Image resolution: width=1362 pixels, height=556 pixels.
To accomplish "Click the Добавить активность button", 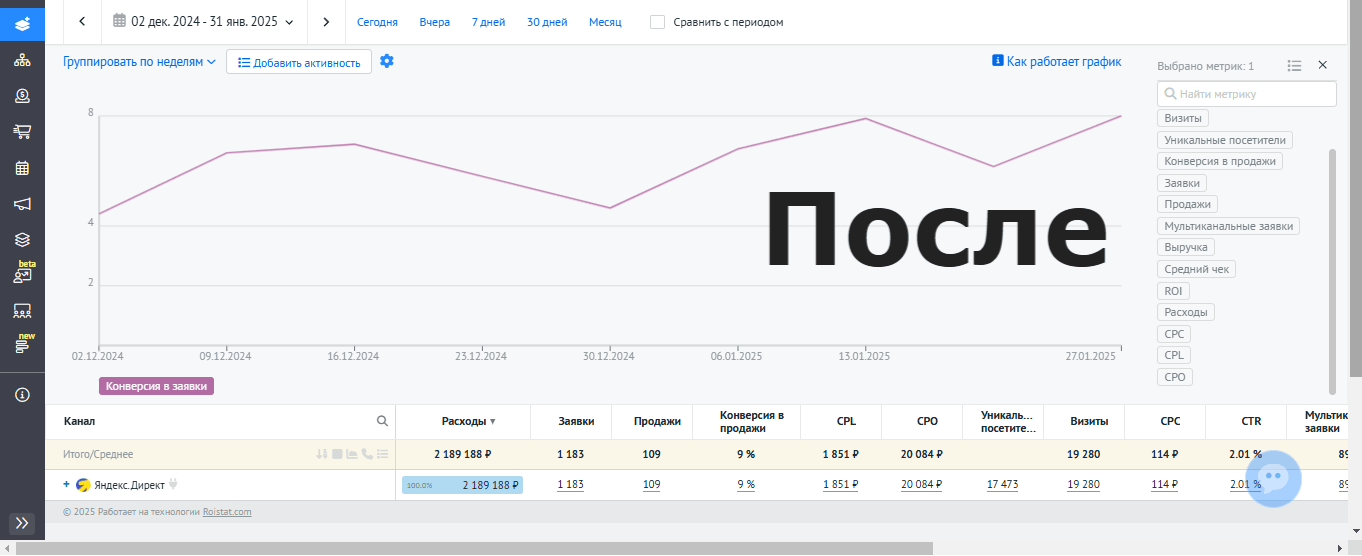I will 299,62.
